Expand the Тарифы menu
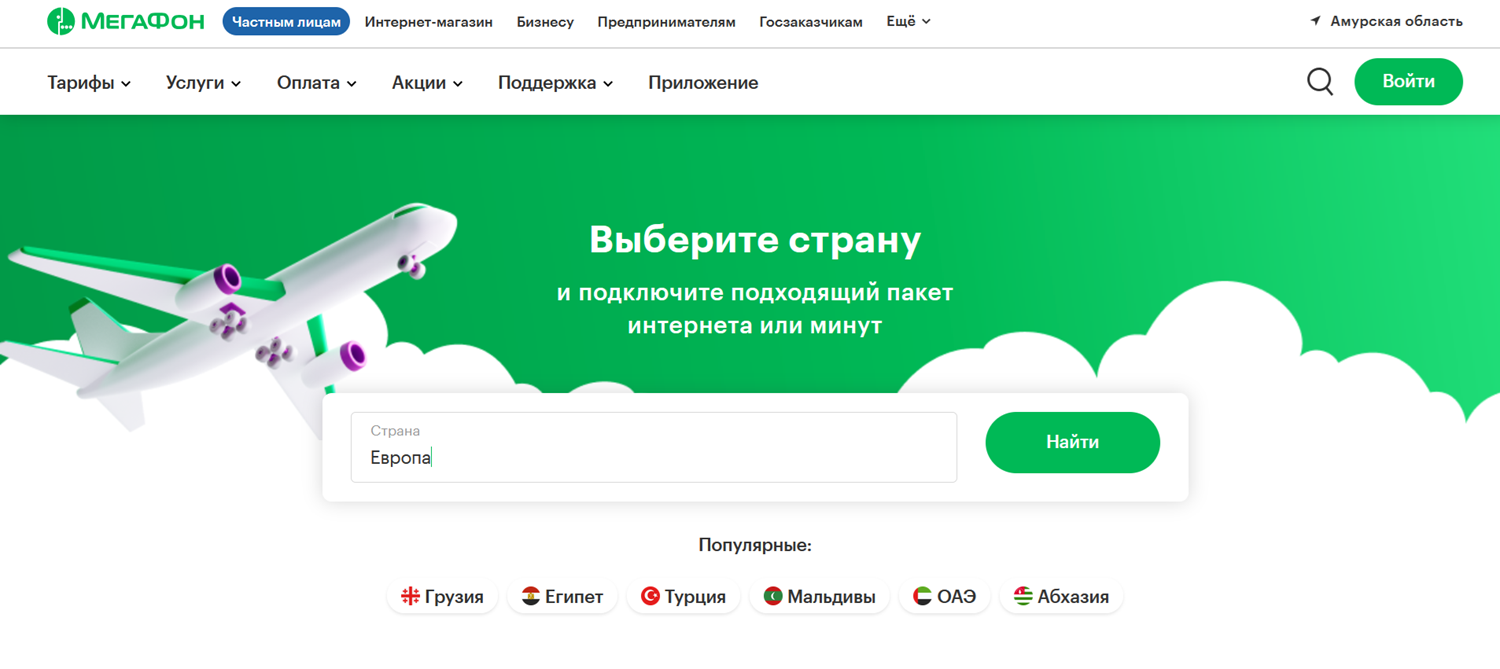1500x669 pixels. 89,83
